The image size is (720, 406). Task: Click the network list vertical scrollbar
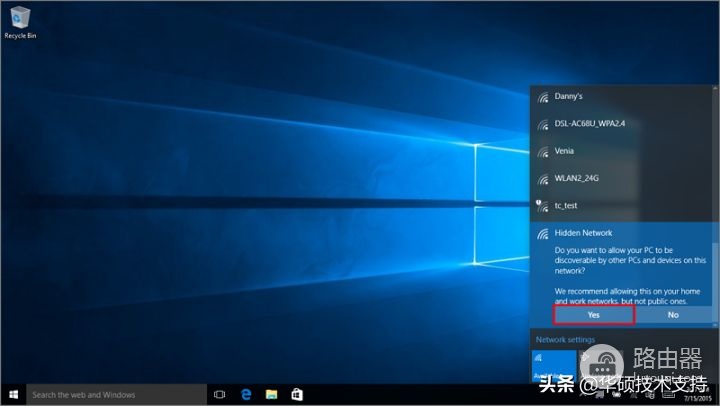click(x=715, y=206)
